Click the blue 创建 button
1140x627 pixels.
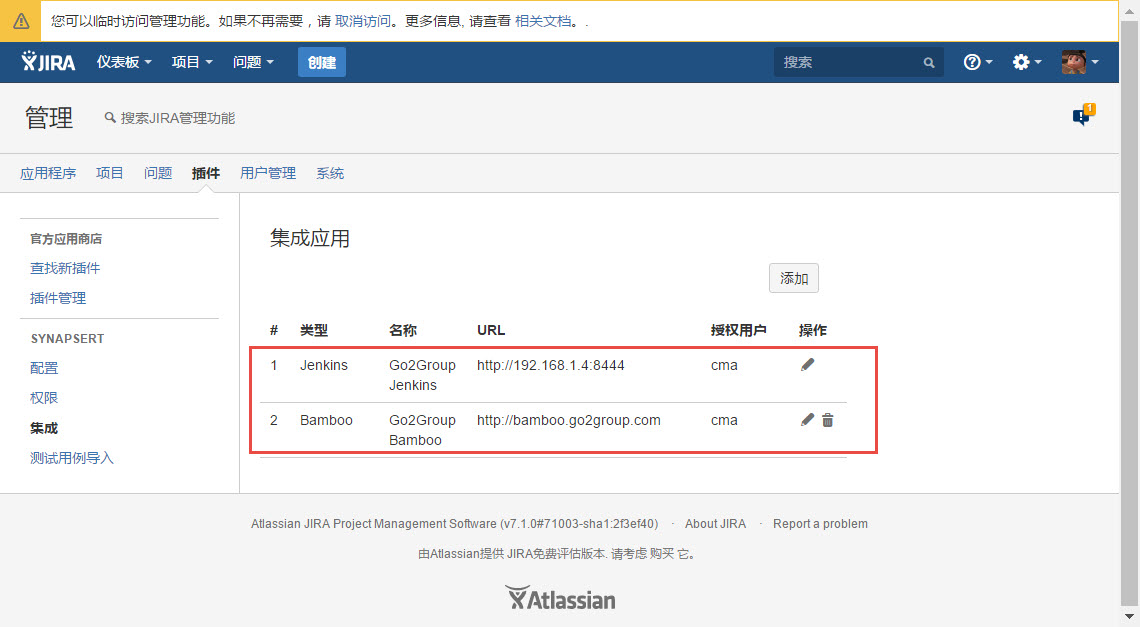point(321,63)
